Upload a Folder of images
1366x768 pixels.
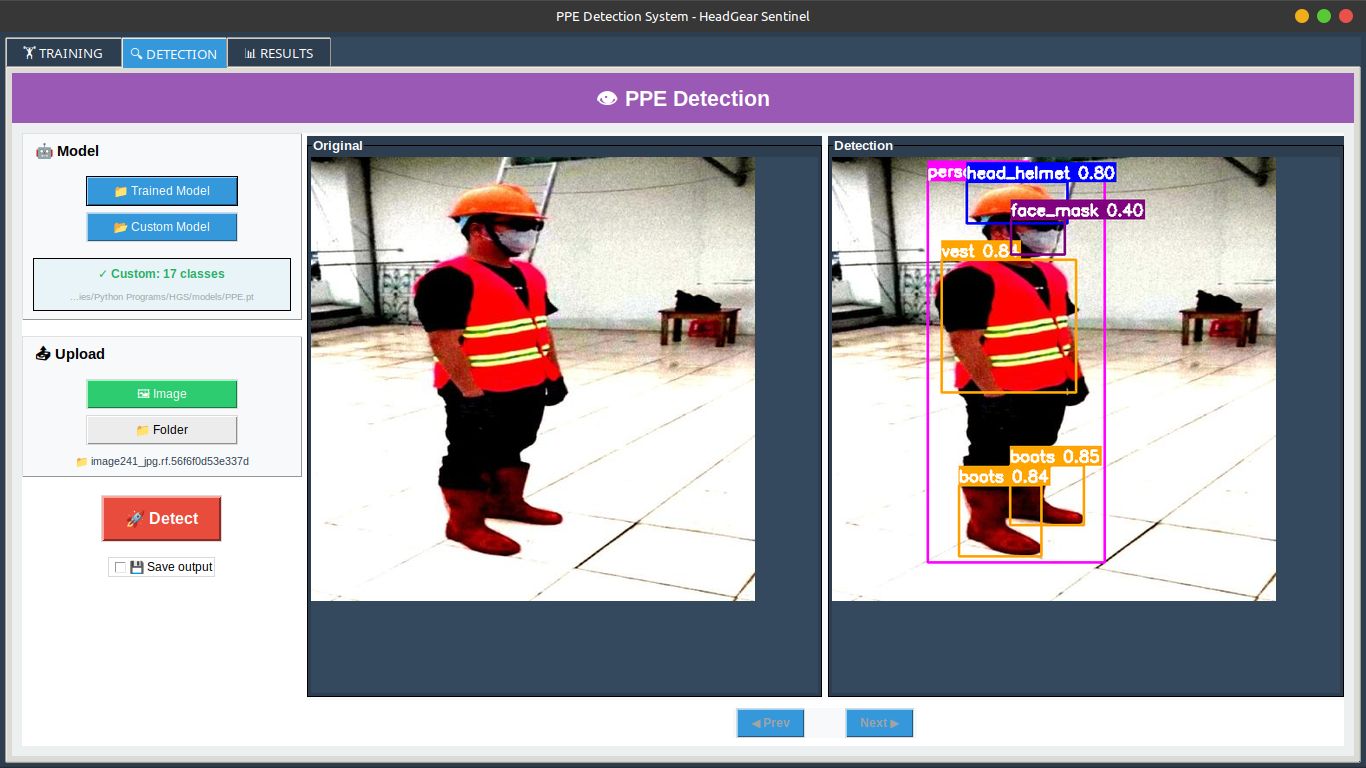pyautogui.click(x=162, y=430)
